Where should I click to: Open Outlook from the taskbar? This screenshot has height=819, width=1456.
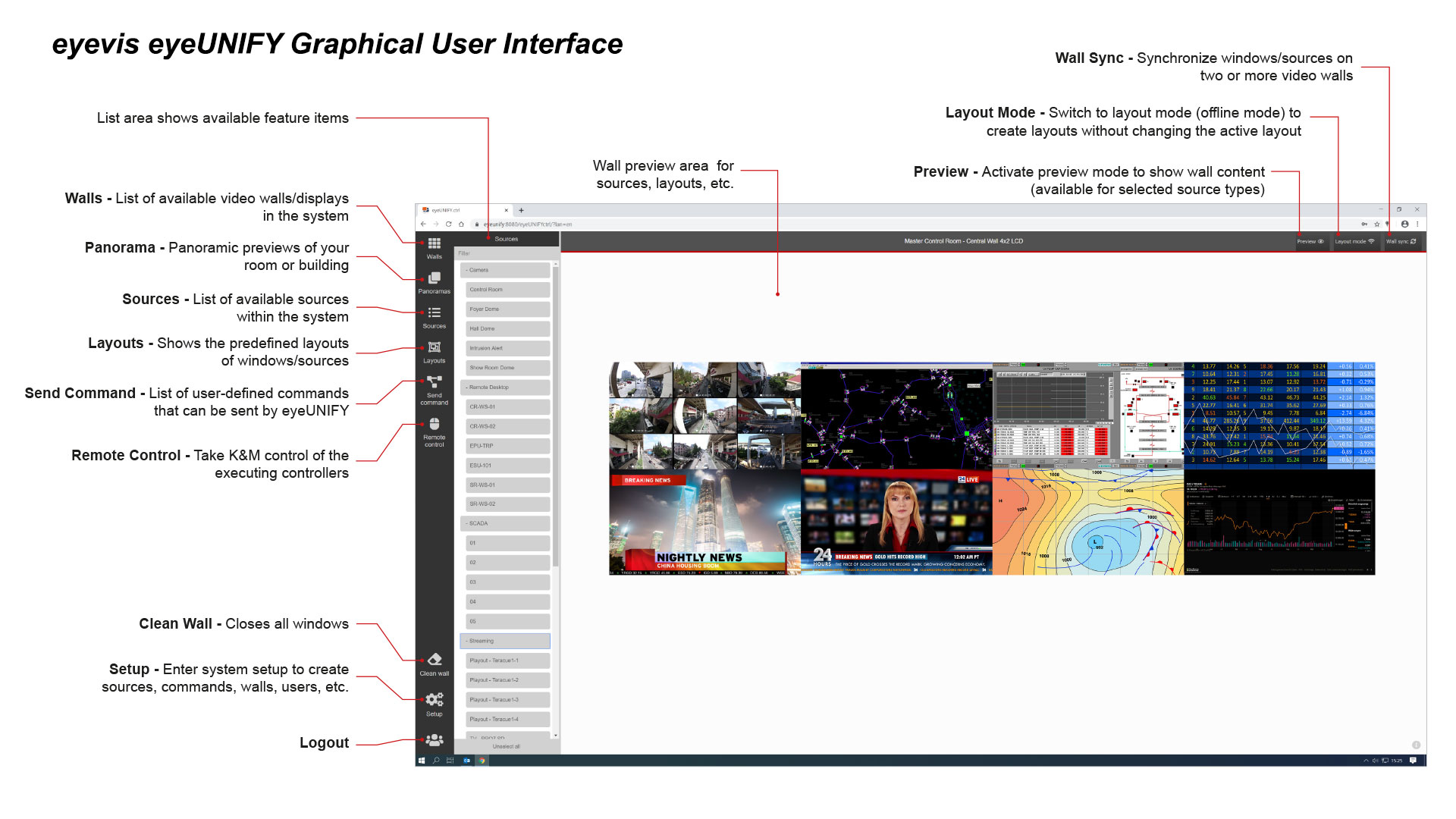466,761
